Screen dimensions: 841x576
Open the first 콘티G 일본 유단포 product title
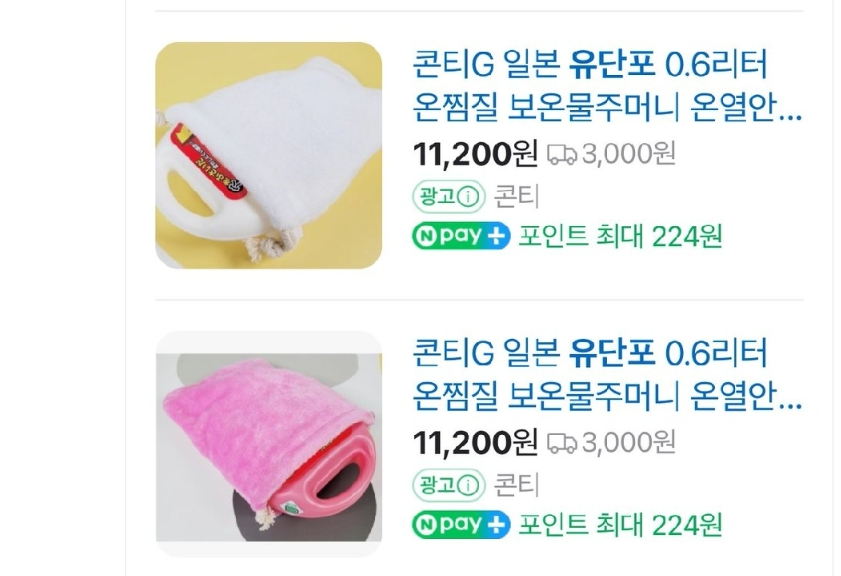pos(607,86)
